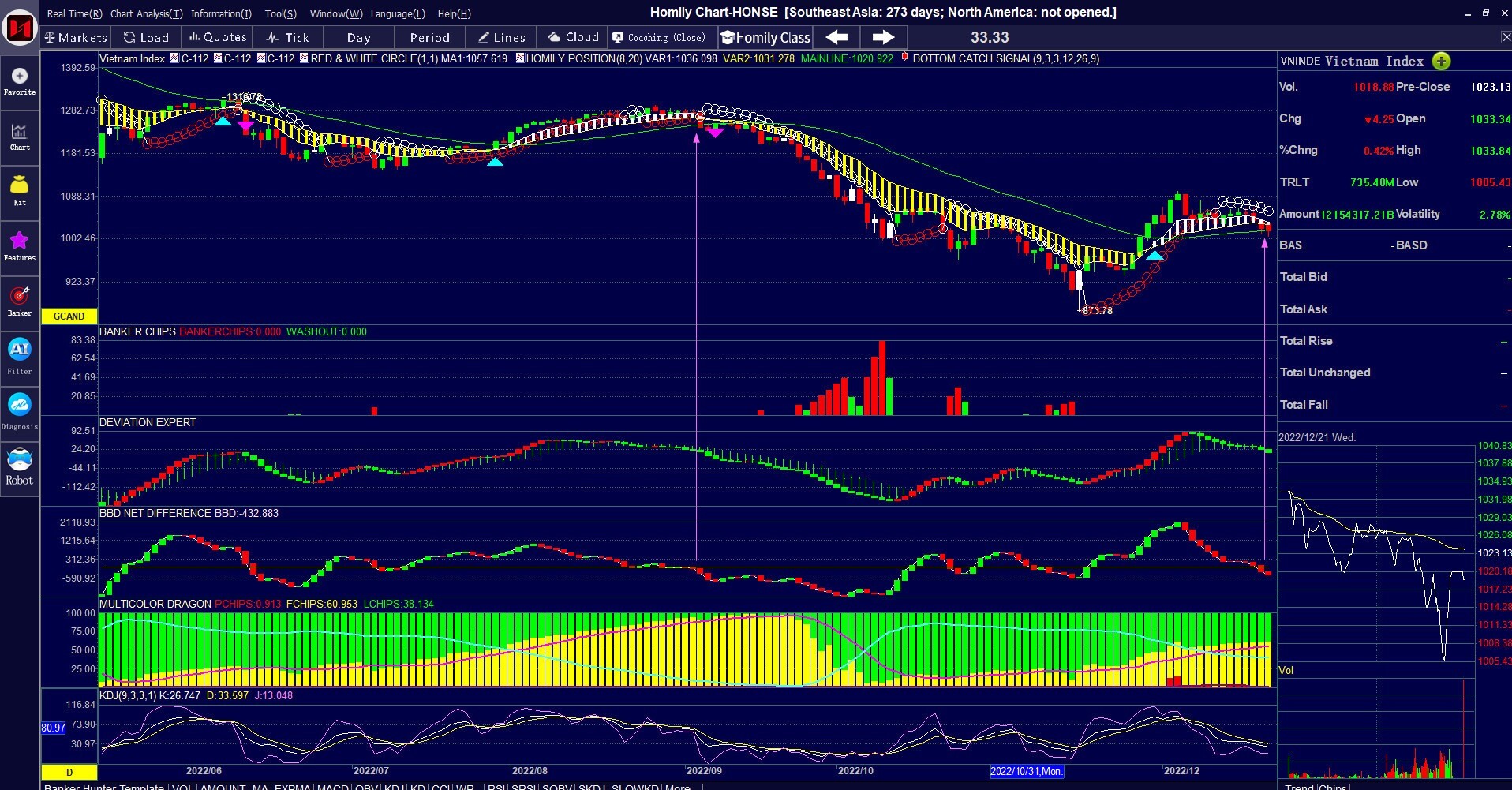The image size is (1512, 790).
Task: Toggle the third C-112 indicator icon
Action: [261, 58]
